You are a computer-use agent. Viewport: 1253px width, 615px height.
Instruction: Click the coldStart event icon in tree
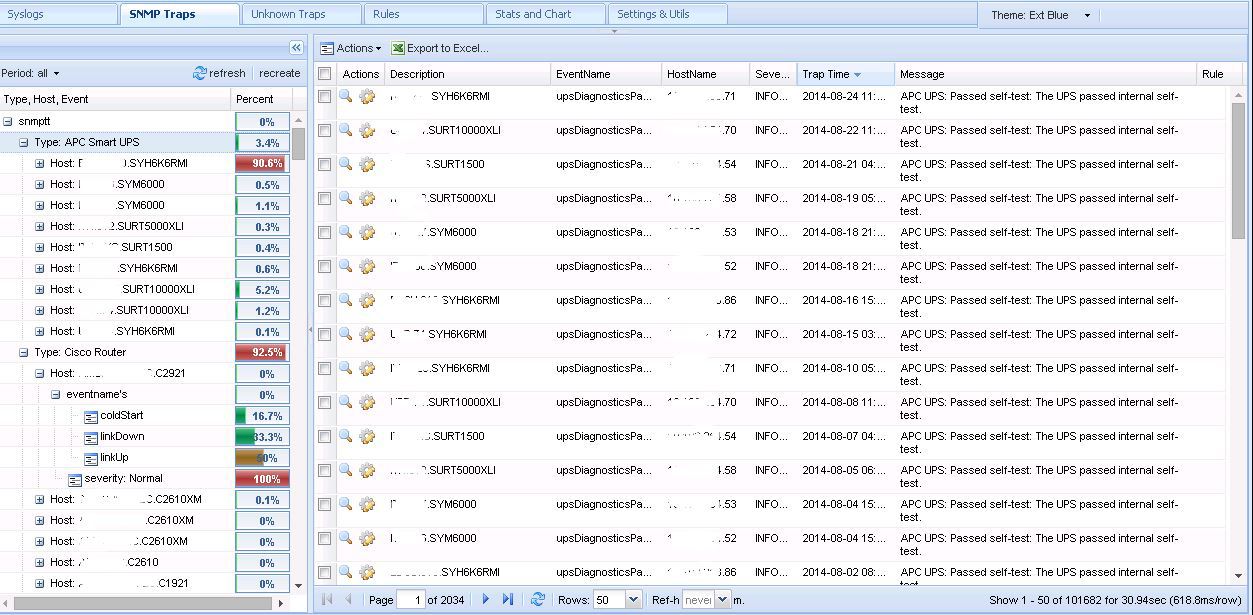[90, 416]
